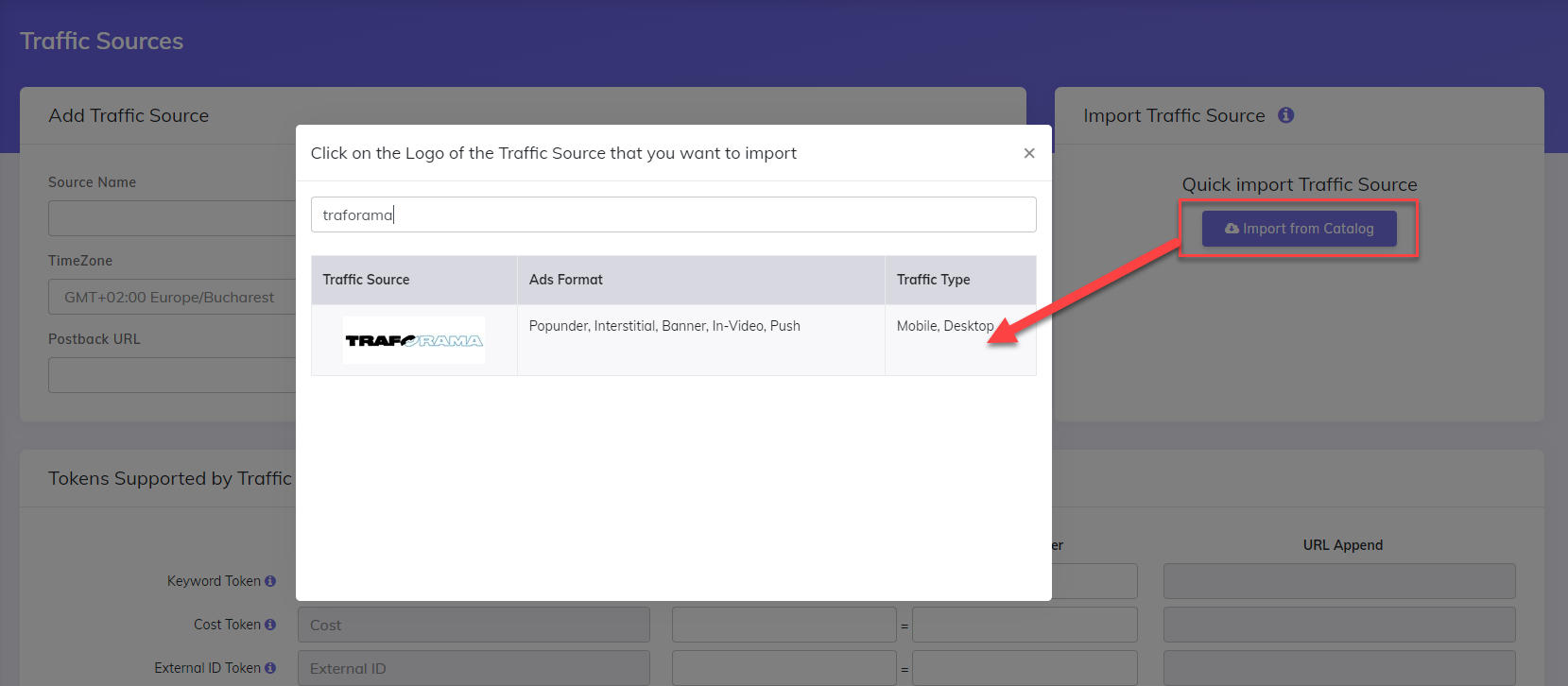Click field right of equals sign in External ID row
The height and width of the screenshot is (686, 1568).
1025,668
